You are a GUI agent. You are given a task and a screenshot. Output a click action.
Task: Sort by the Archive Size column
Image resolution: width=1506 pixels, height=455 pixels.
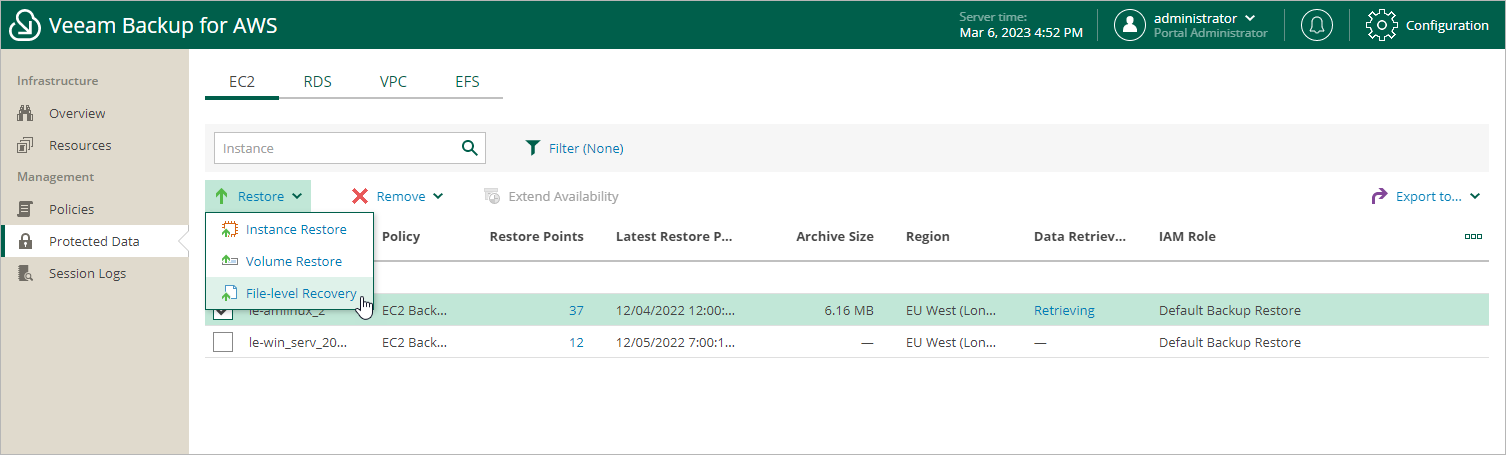pyautogui.click(x=835, y=237)
